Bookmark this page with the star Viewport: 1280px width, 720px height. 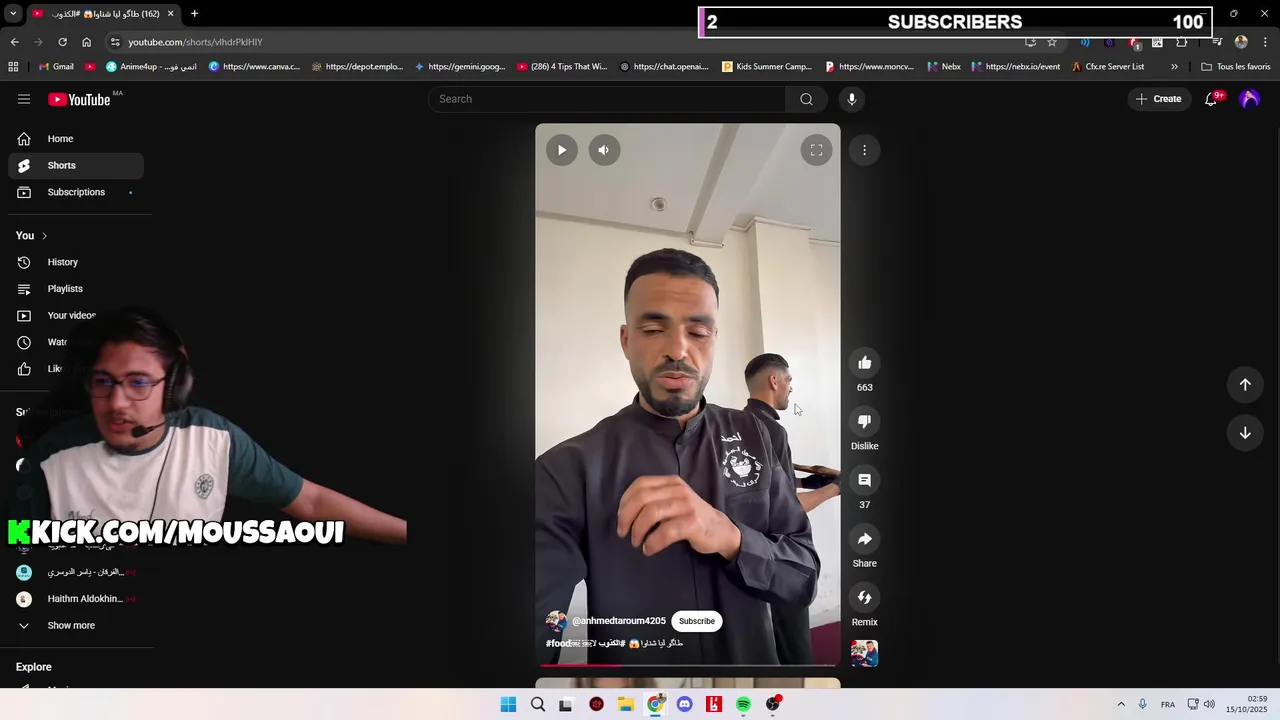coord(1052,42)
